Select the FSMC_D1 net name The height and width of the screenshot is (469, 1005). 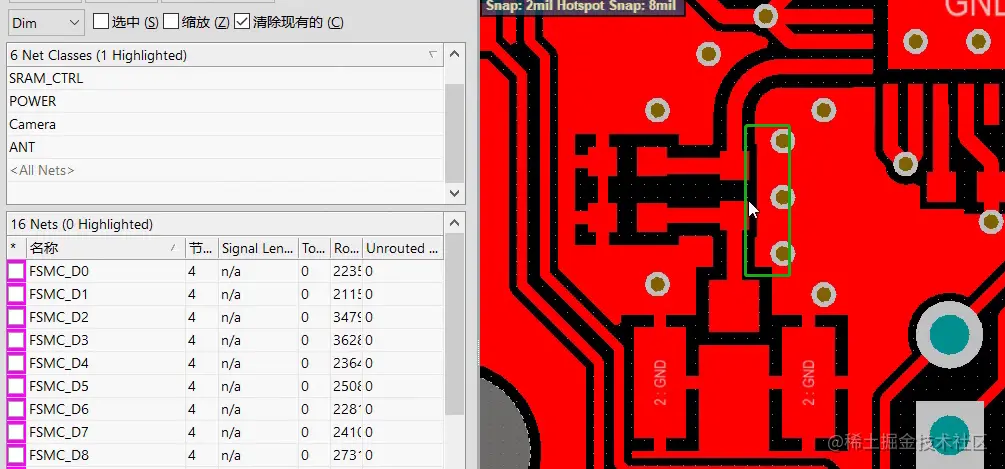(x=59, y=295)
